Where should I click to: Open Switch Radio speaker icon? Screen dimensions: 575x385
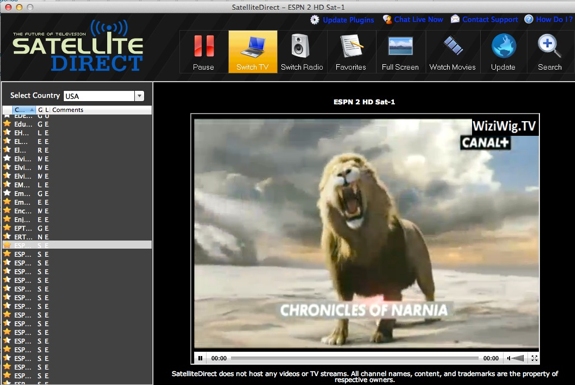click(x=301, y=46)
